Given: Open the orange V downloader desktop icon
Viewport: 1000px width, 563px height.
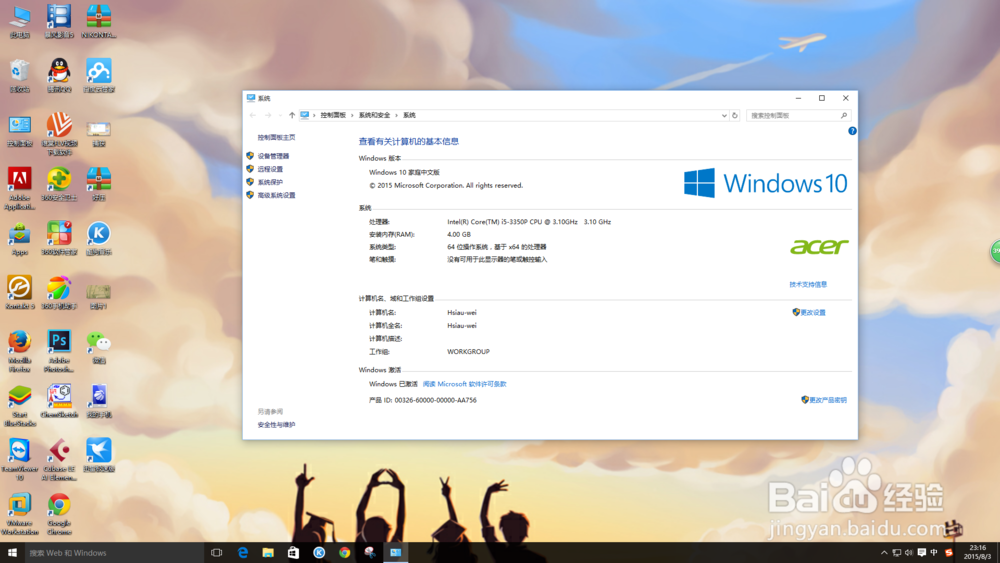Looking at the screenshot, I should (59, 133).
